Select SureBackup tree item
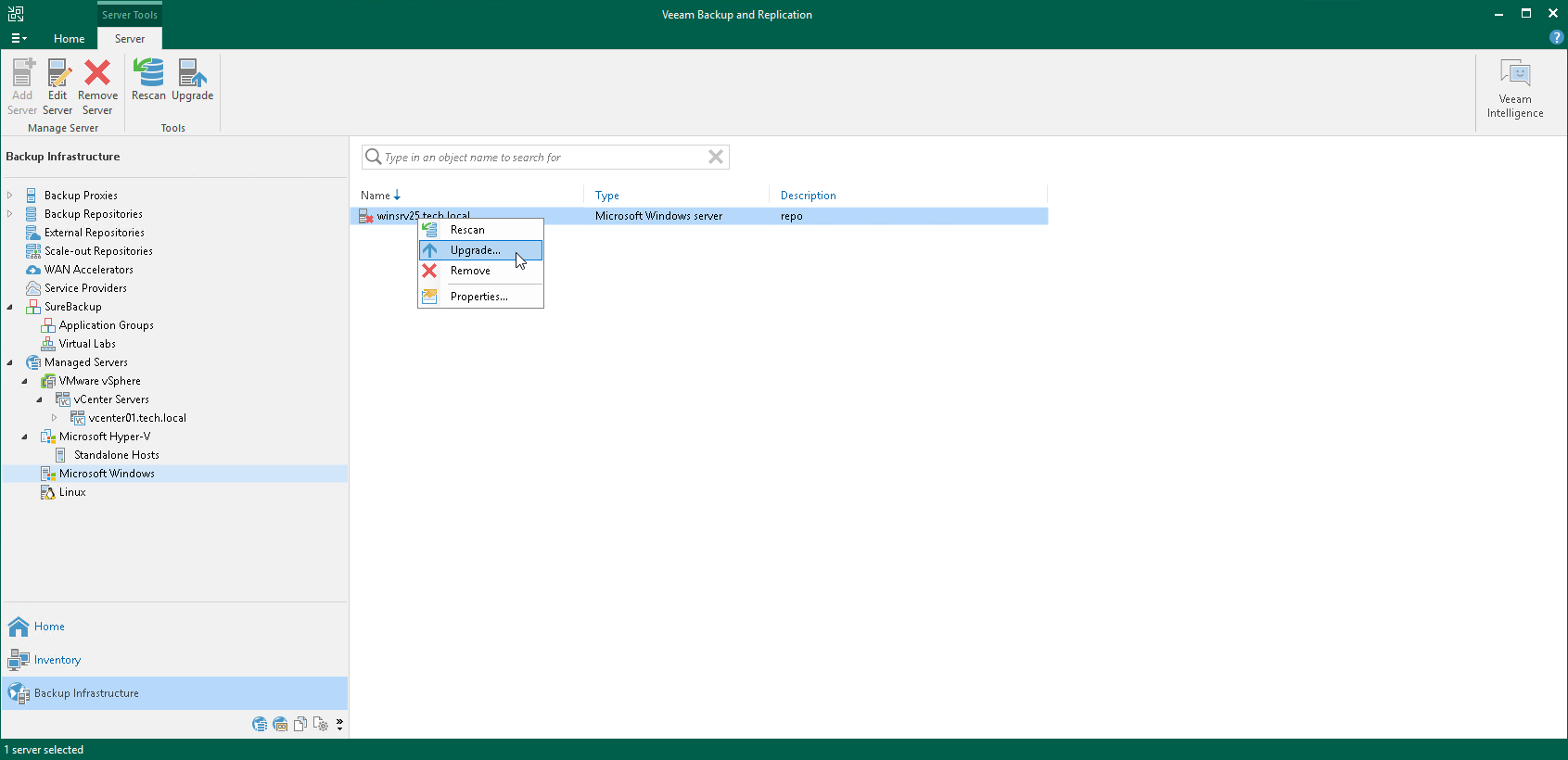1568x760 pixels. pyautogui.click(x=73, y=307)
